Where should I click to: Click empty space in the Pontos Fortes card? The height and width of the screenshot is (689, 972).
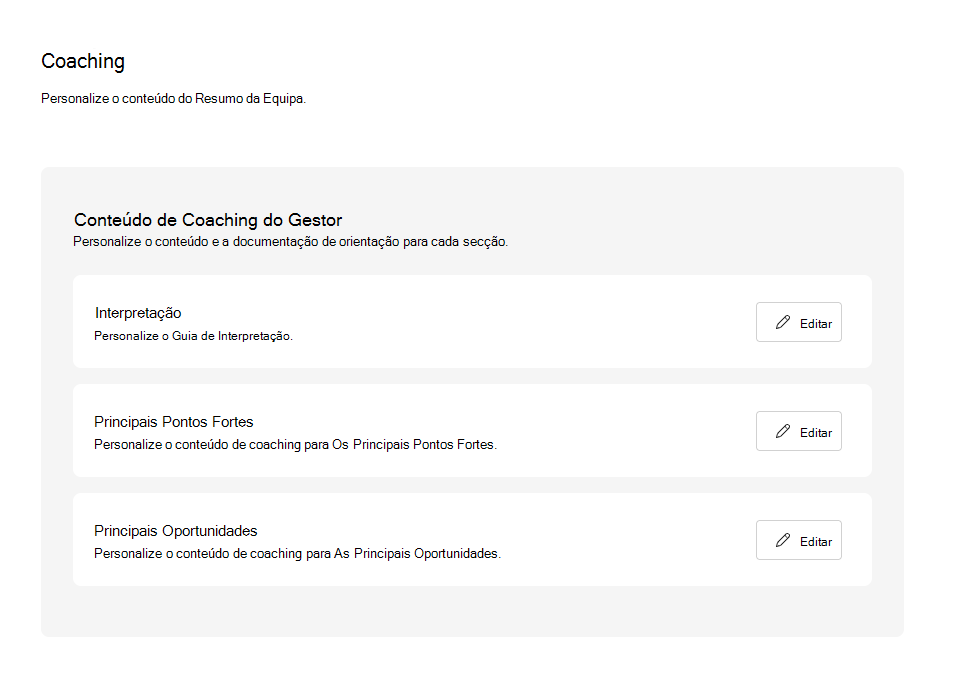[620, 431]
